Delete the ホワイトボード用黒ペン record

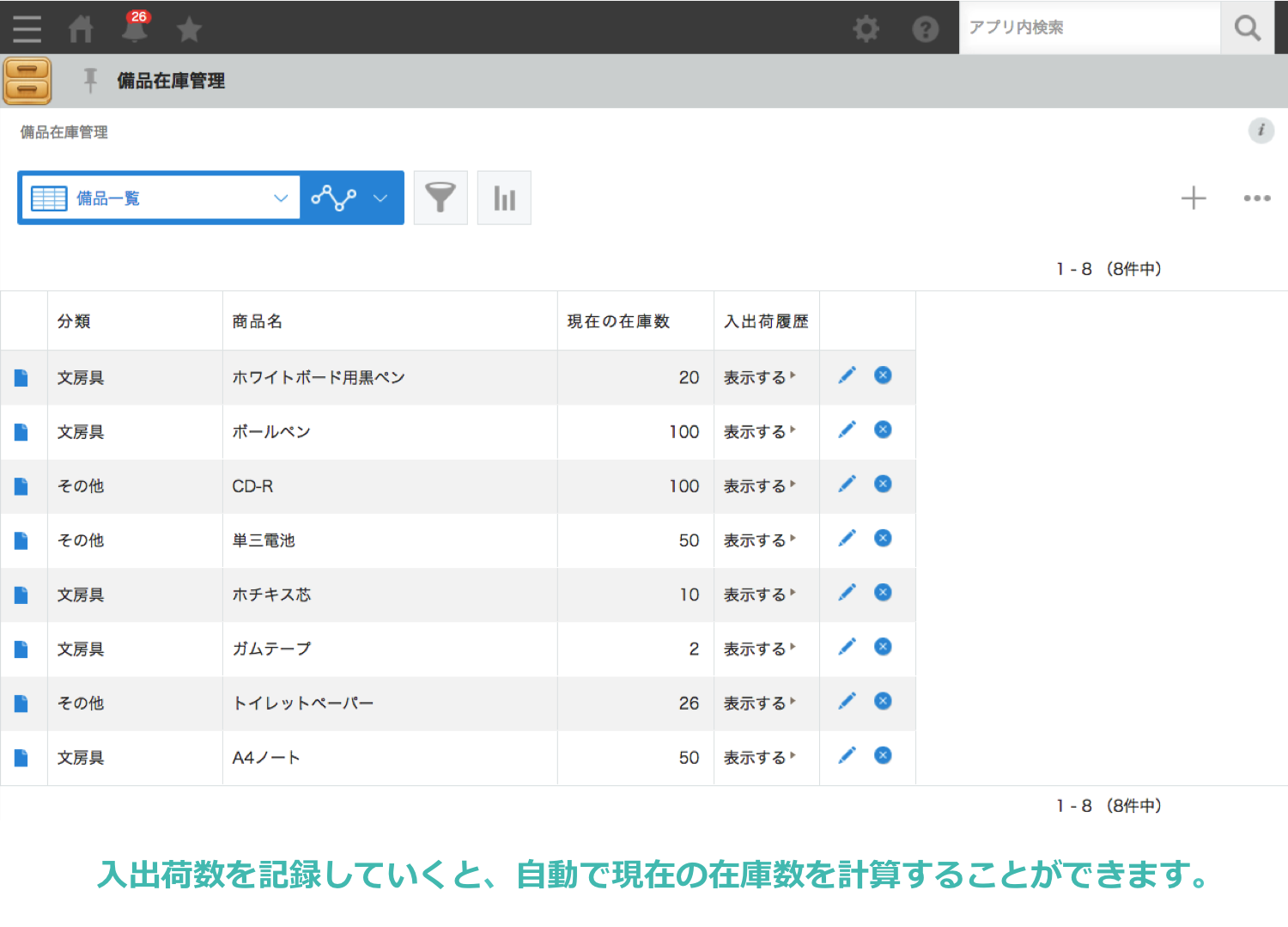tap(883, 375)
